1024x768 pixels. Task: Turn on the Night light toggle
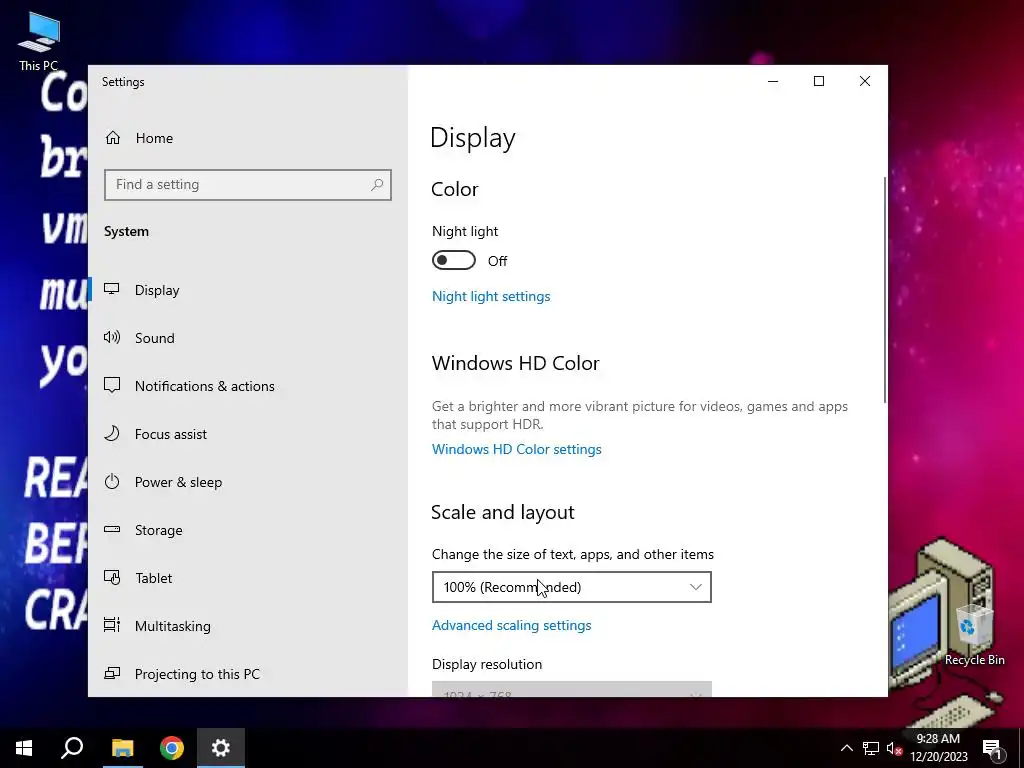point(454,261)
